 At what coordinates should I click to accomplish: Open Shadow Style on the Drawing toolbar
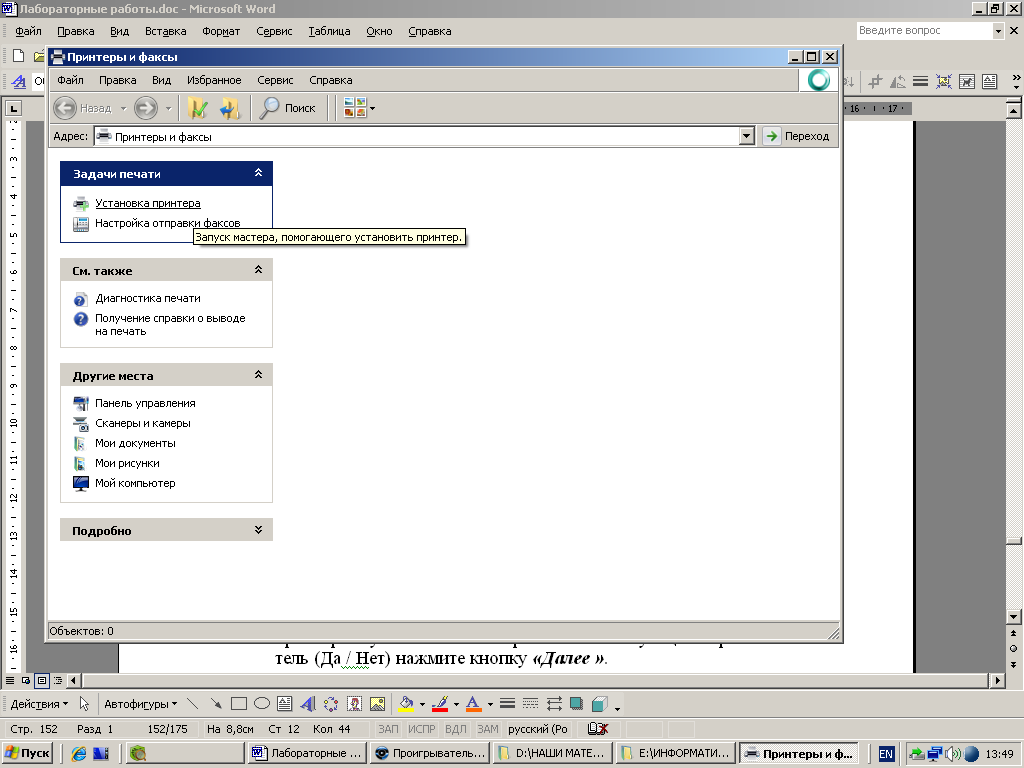pos(576,704)
